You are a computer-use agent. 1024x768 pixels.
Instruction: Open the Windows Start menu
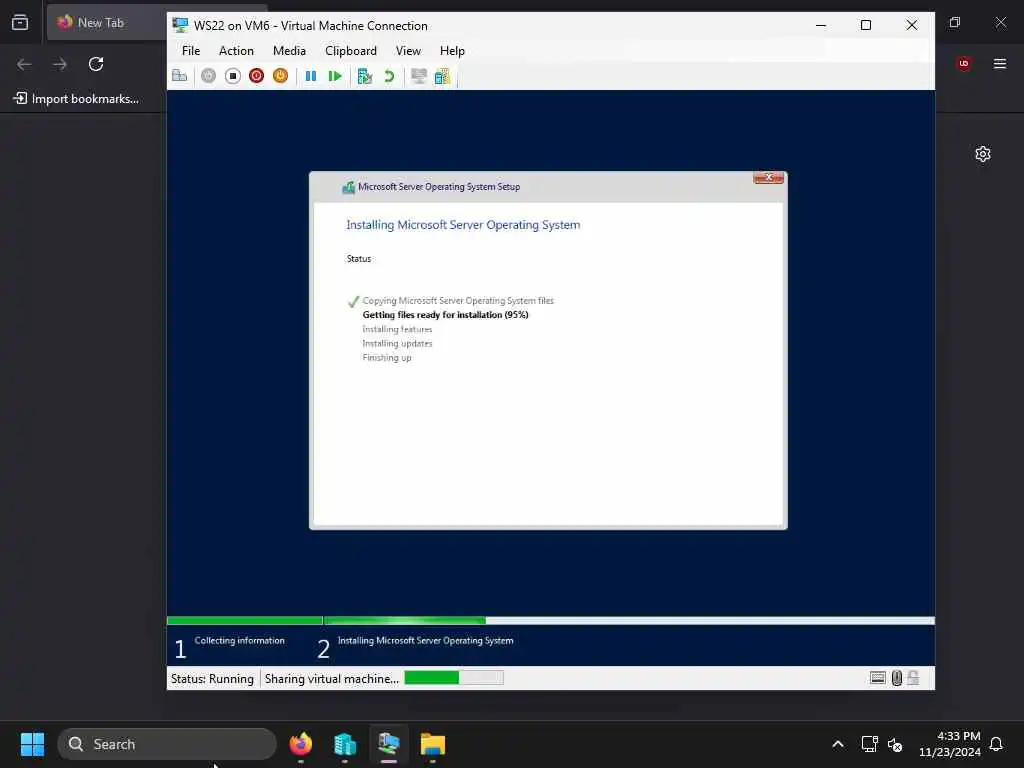click(x=32, y=744)
